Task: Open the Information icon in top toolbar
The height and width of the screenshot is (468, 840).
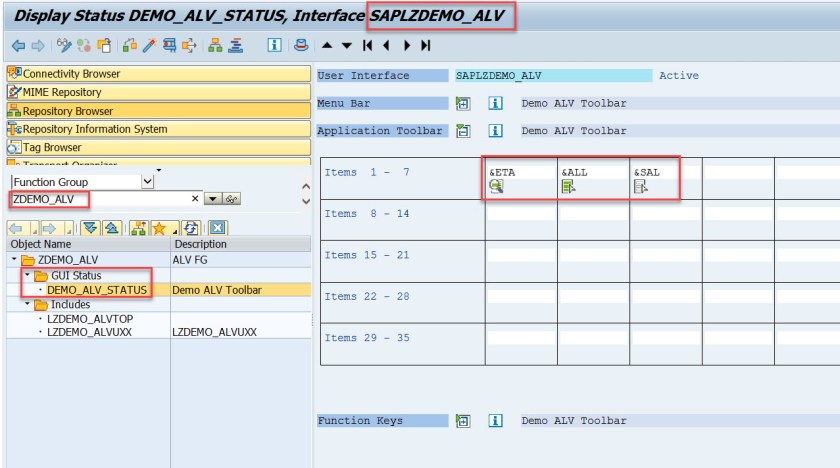Action: [x=274, y=46]
